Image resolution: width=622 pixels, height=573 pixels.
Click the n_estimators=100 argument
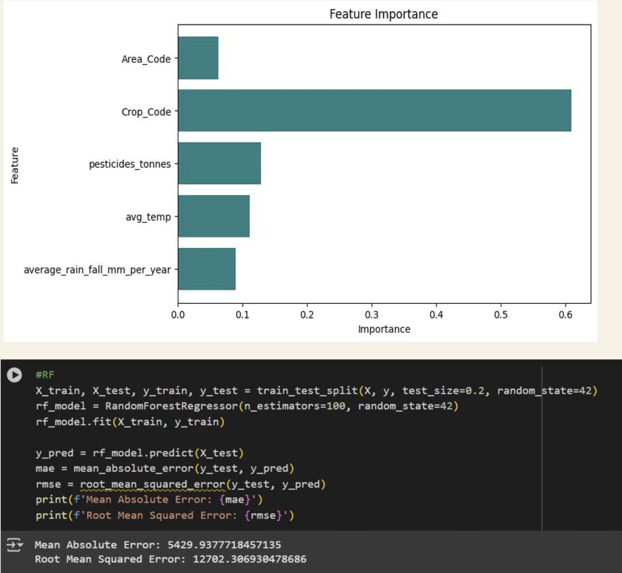tap(294, 406)
